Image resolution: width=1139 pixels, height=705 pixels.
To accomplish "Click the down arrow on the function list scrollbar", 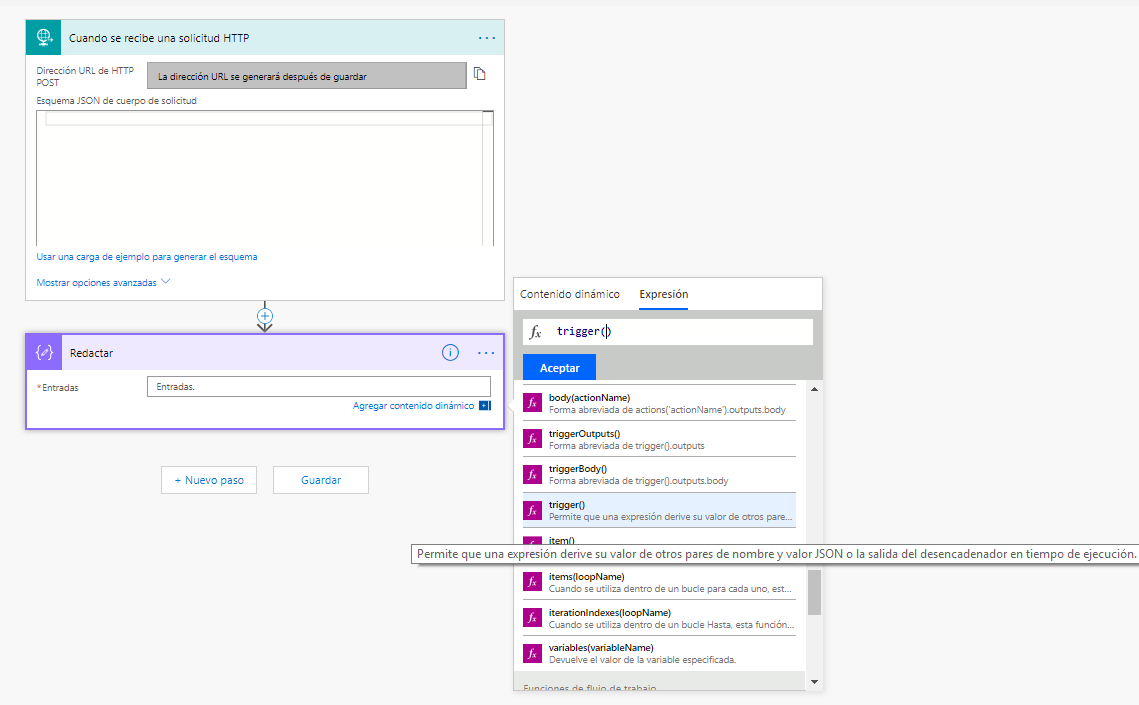I will 813,682.
